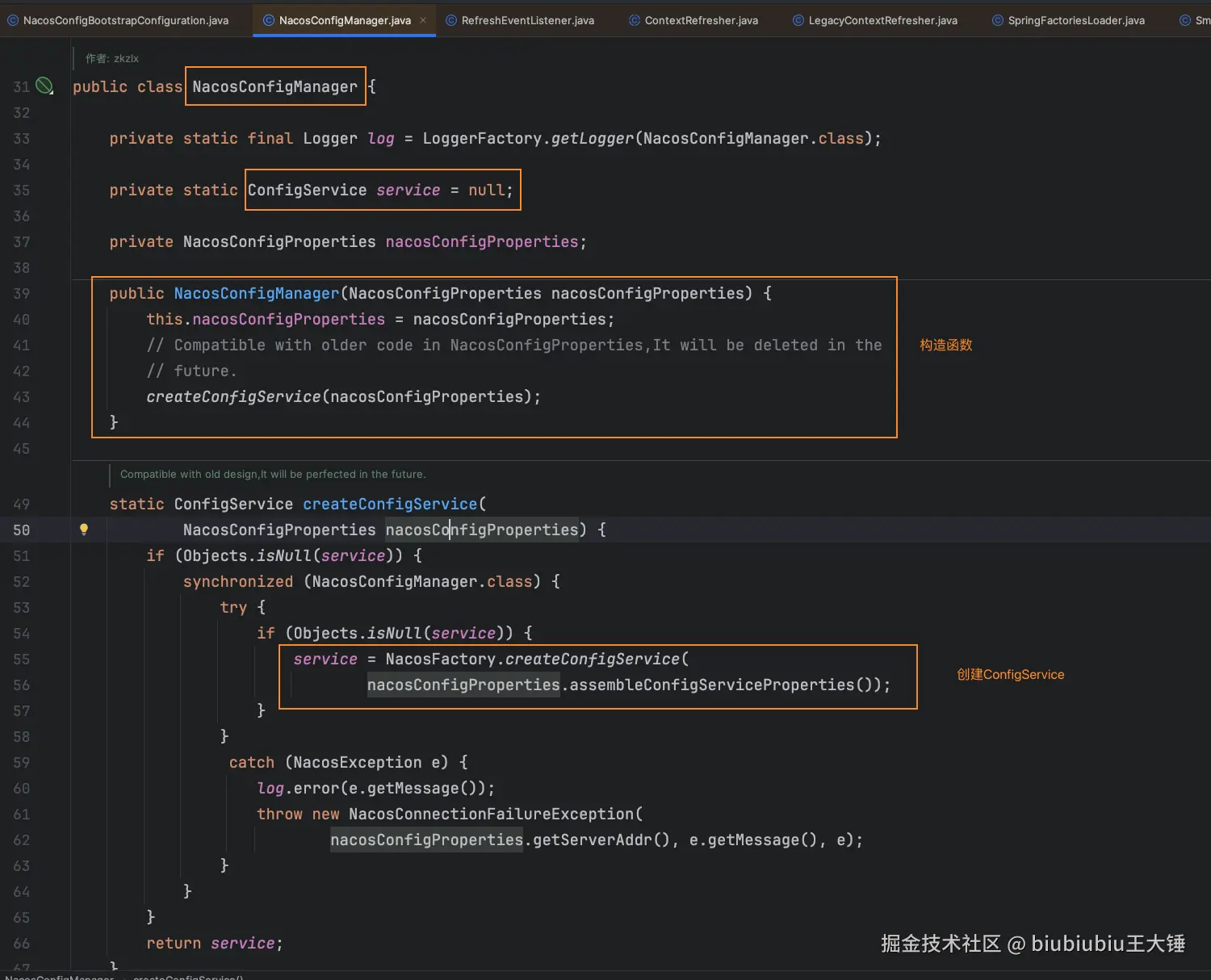1211x980 pixels.
Task: Switch to the RefreshEventListener.java tab
Action: [520, 20]
